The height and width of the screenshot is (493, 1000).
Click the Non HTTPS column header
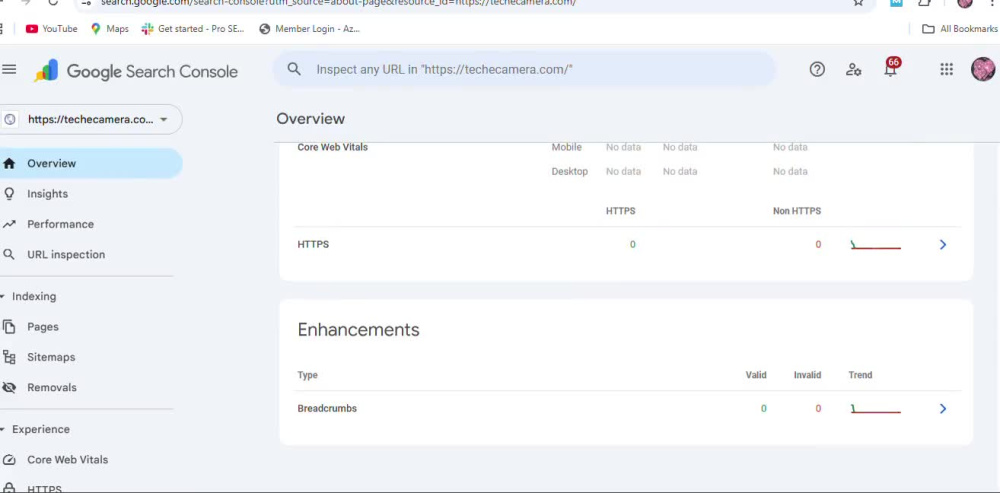point(797,211)
